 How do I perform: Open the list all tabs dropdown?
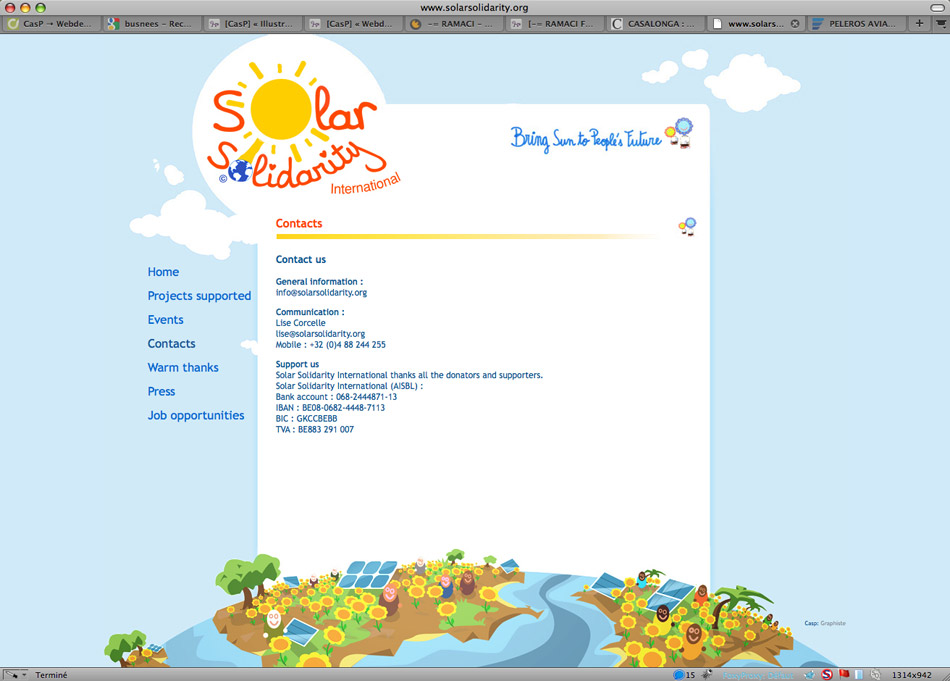pos(940,23)
